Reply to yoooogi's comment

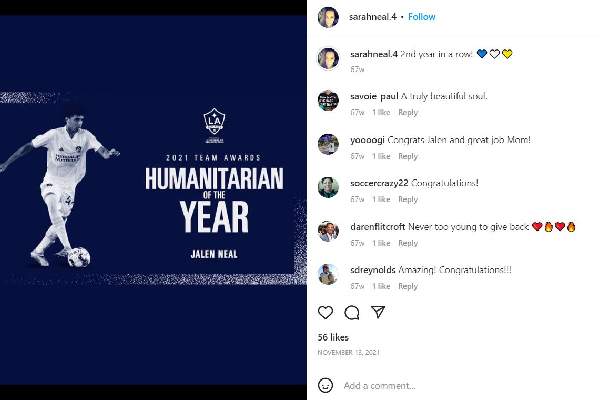[408, 156]
